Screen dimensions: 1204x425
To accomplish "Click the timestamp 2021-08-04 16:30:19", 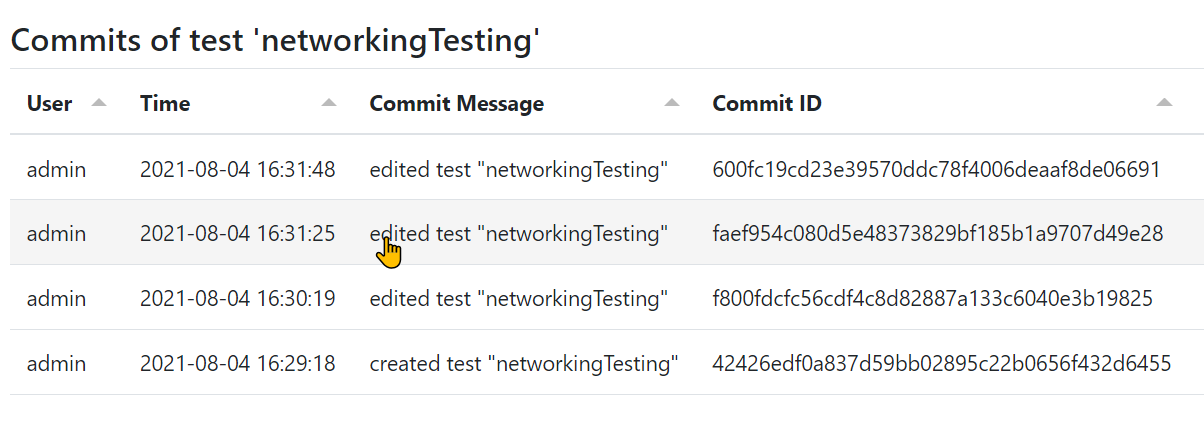I will pyautogui.click(x=238, y=298).
